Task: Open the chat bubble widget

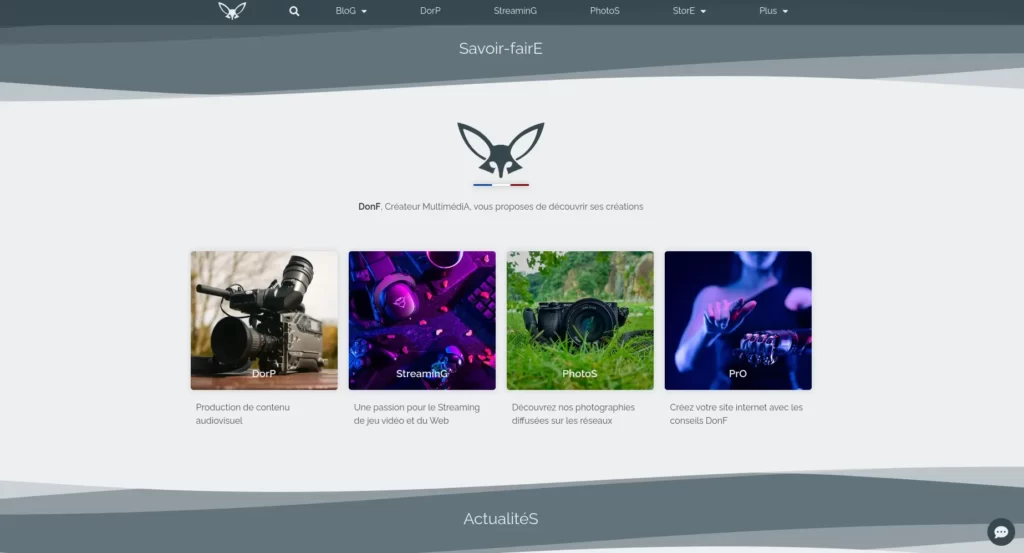Action: (x=1000, y=532)
